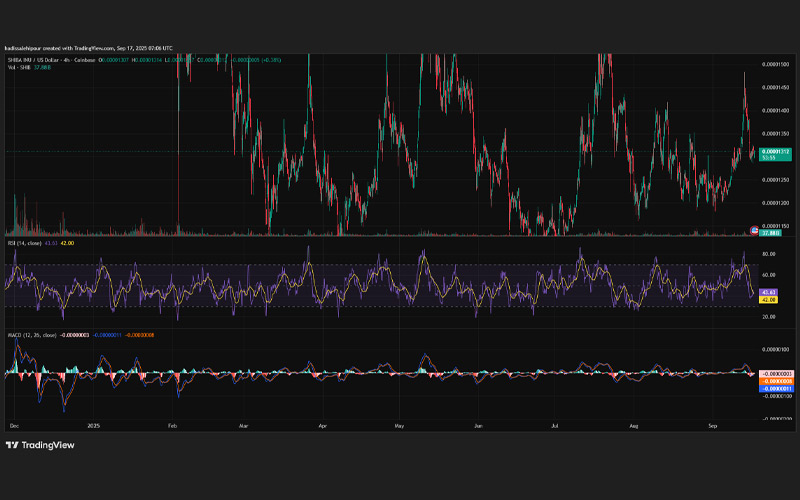Click the blue MACD value tag -0.00000011

(777, 388)
